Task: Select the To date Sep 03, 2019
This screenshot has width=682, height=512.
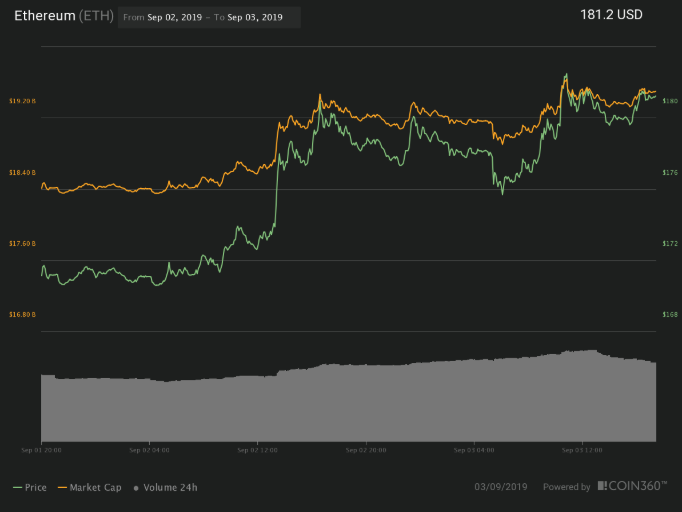Action: 255,17
